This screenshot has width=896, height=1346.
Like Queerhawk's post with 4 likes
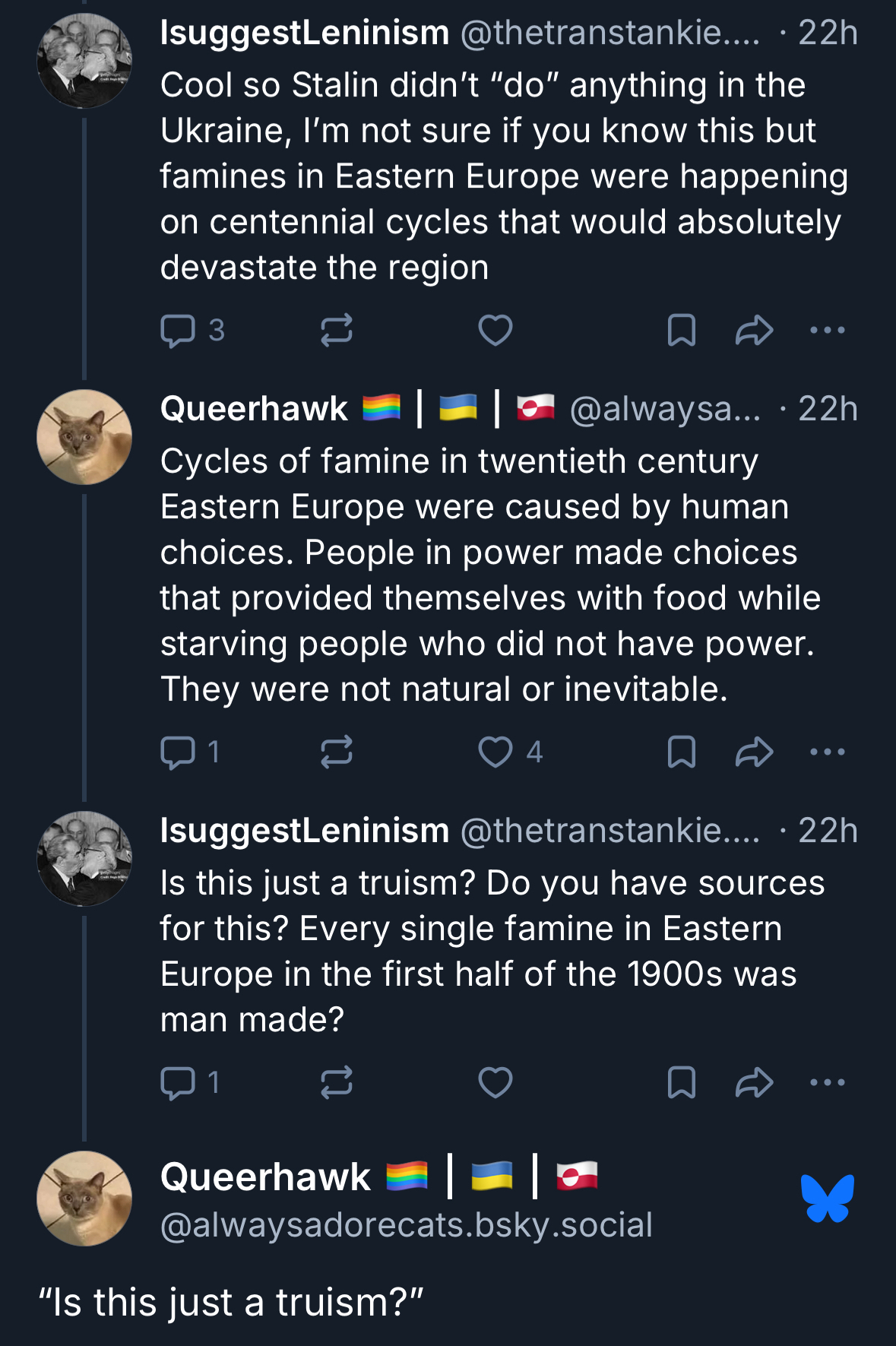495,752
